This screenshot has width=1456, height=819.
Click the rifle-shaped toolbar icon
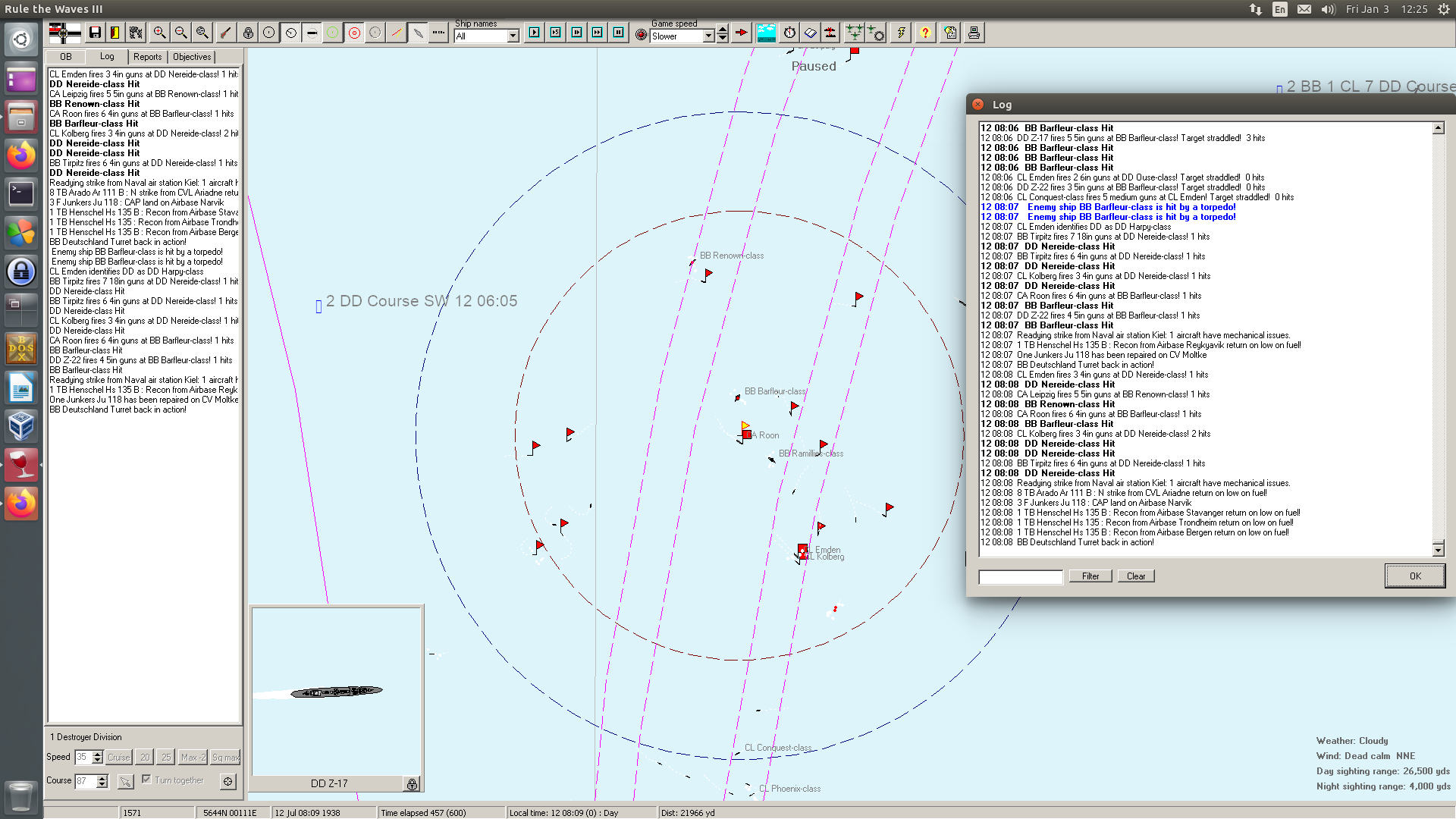pos(226,33)
